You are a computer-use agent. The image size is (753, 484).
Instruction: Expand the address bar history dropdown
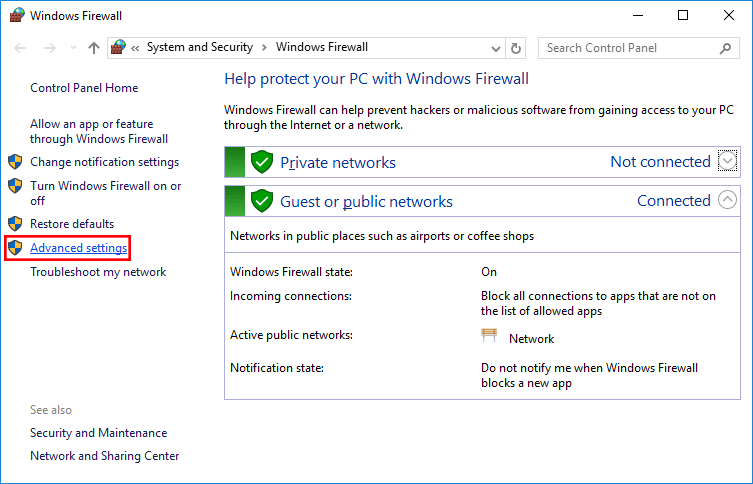click(x=496, y=48)
